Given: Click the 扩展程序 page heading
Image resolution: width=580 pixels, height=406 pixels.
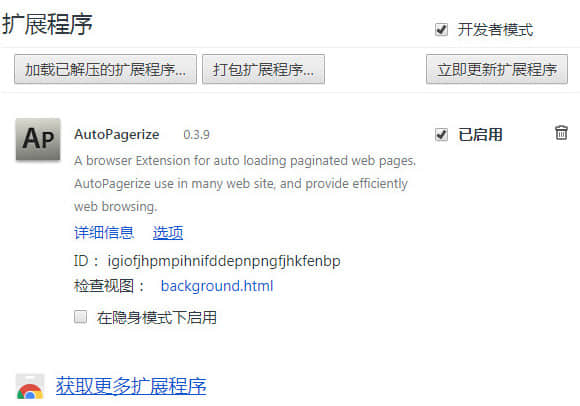Looking at the screenshot, I should click(x=47, y=24).
